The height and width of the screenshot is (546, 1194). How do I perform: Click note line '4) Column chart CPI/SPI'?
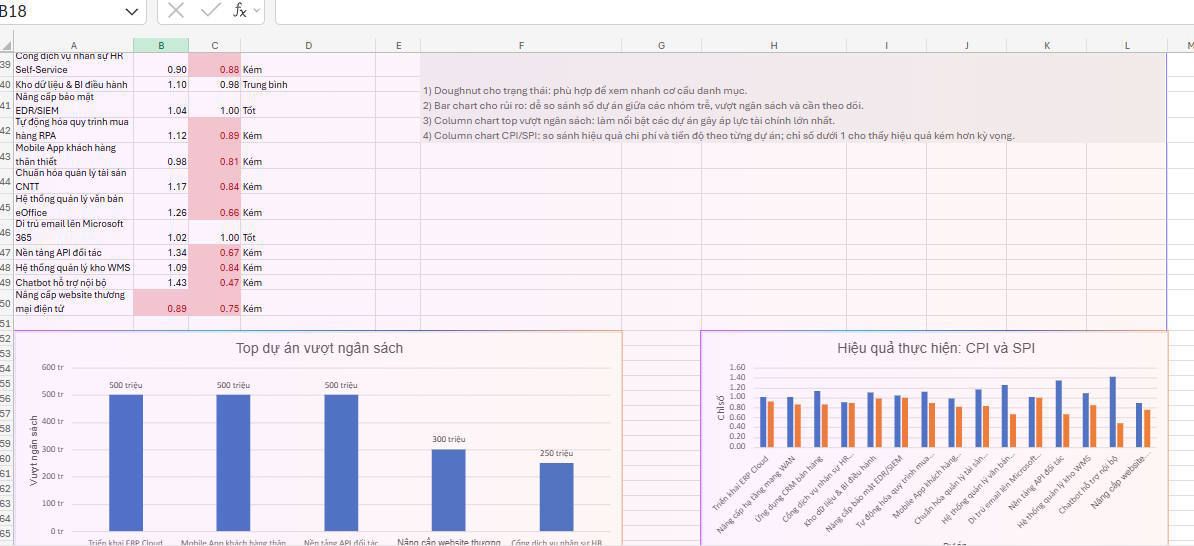(719, 136)
